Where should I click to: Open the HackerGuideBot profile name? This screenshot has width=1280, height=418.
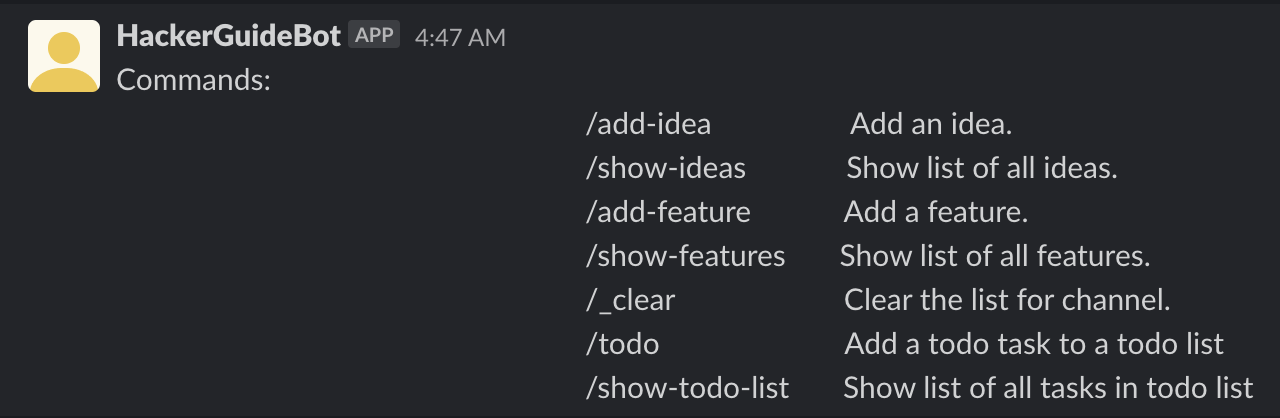[x=229, y=36]
